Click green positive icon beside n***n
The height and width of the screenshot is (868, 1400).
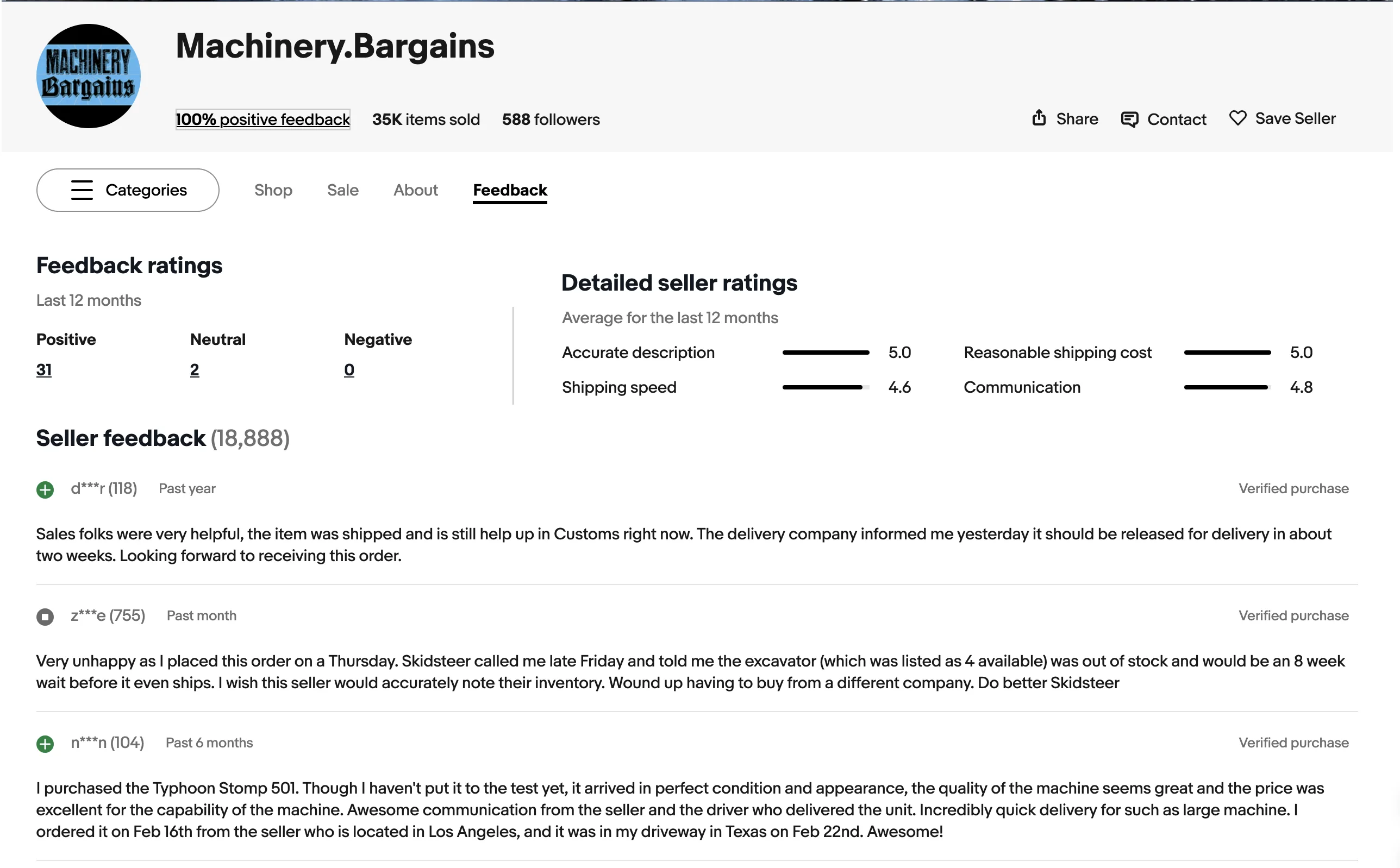tap(45, 744)
